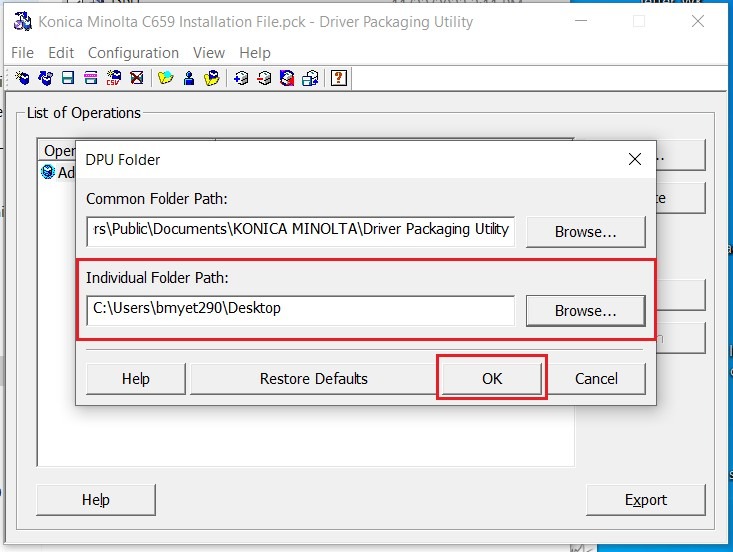Open the File menu
Screen dimensions: 733x552
click(22, 53)
